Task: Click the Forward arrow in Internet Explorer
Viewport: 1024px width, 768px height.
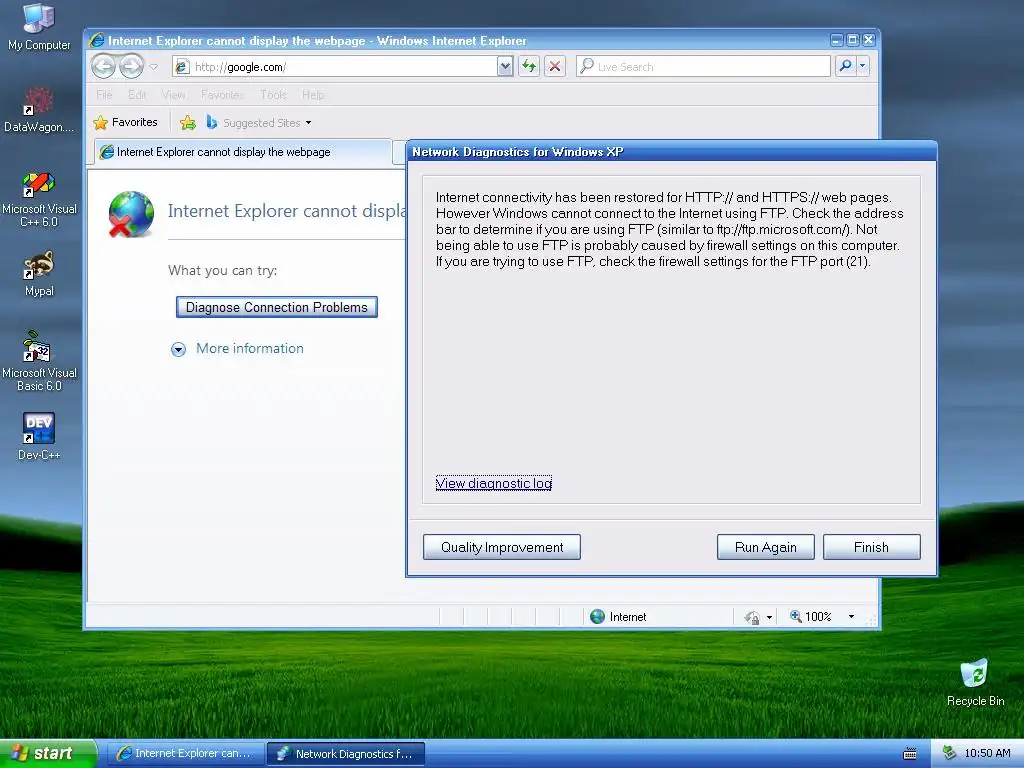Action: (131, 66)
